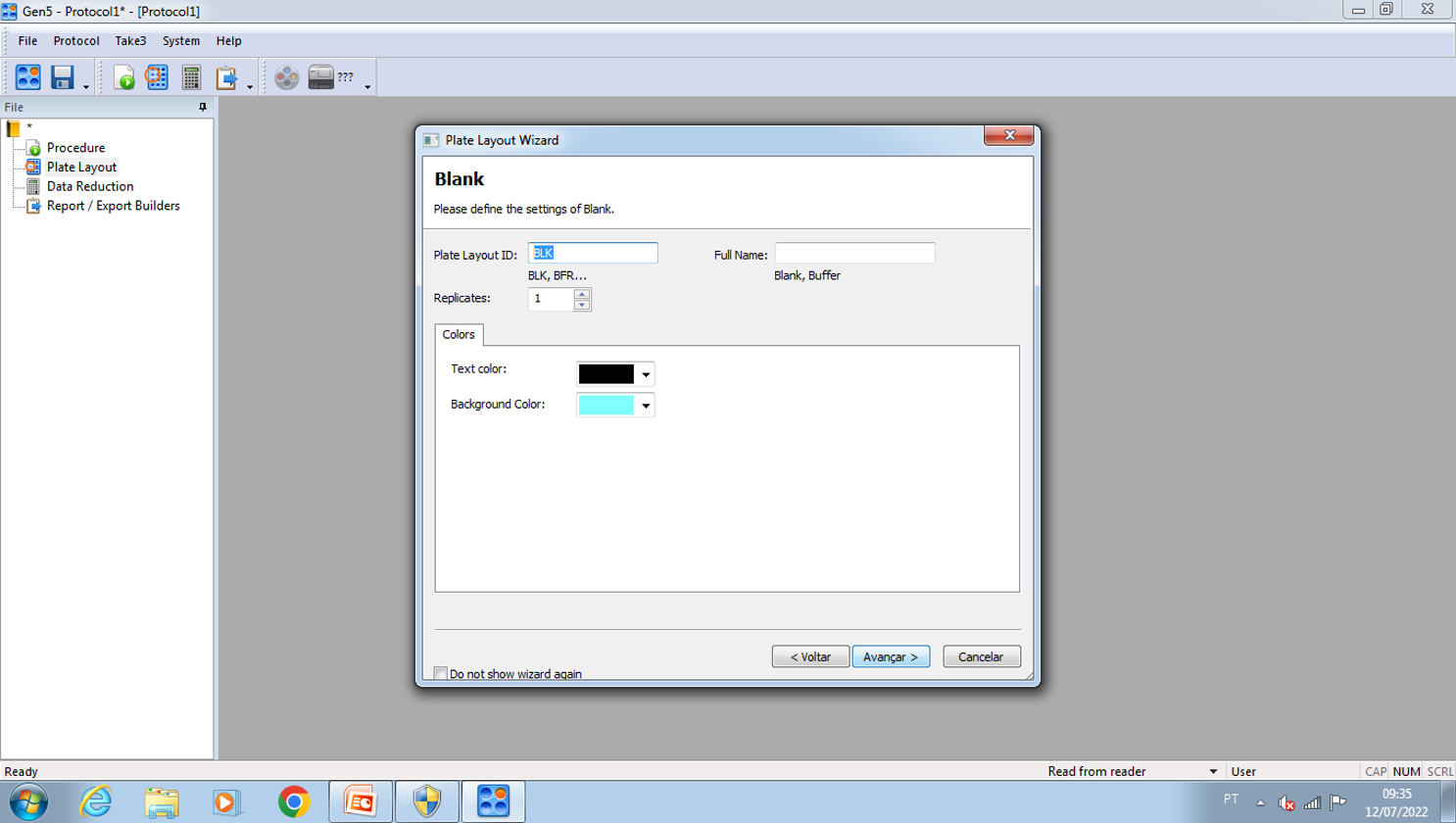
Task: Select Report / Export Builders in the tree
Action: pyautogui.click(x=114, y=206)
